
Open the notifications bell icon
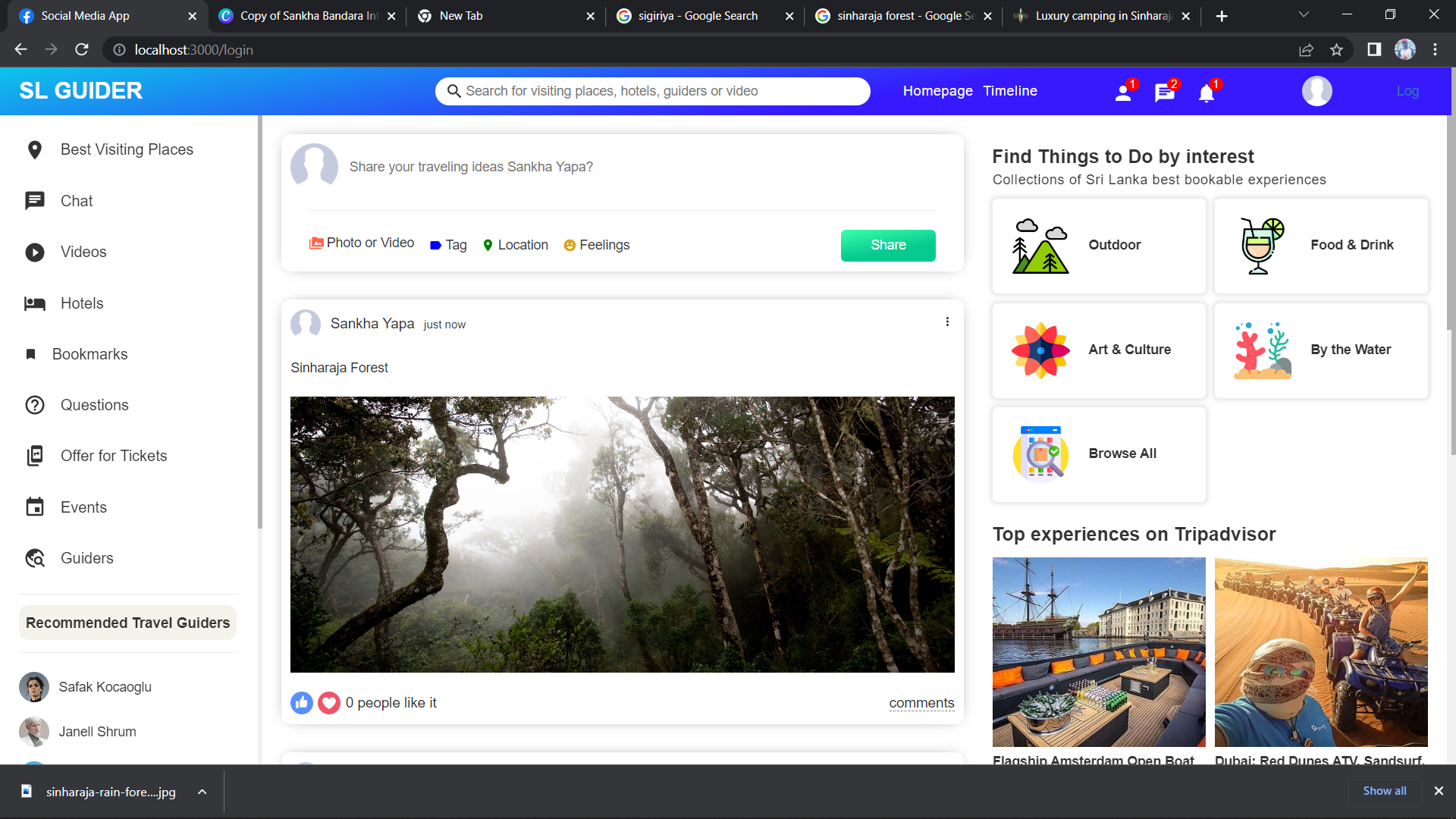coord(1206,94)
